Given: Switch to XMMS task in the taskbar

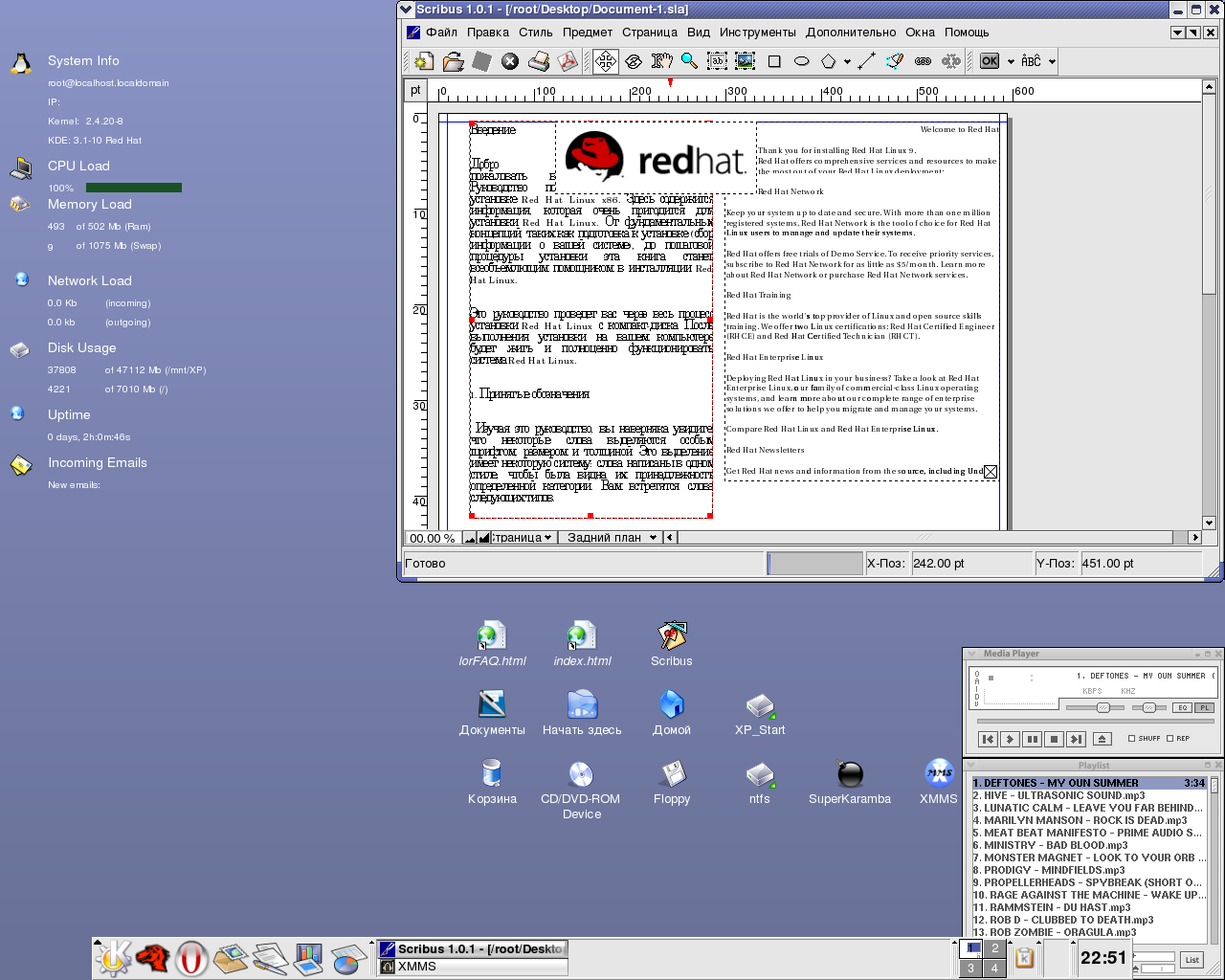Looking at the screenshot, I should click(474, 968).
